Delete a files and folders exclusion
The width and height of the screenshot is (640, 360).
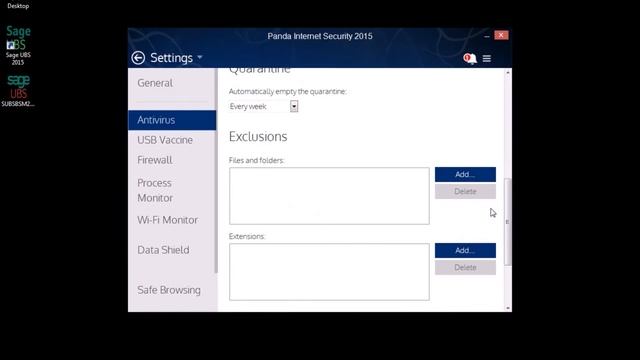465,191
